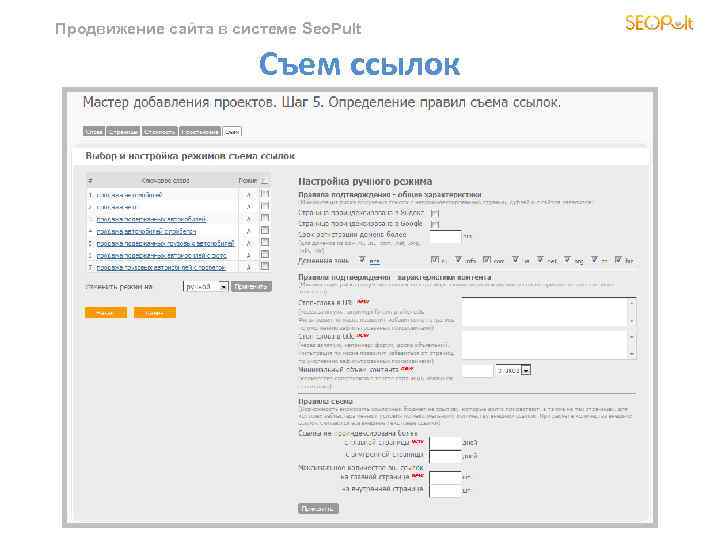Toggle the org domain zone checkbox
The width and height of the screenshot is (720, 540).
(568, 260)
